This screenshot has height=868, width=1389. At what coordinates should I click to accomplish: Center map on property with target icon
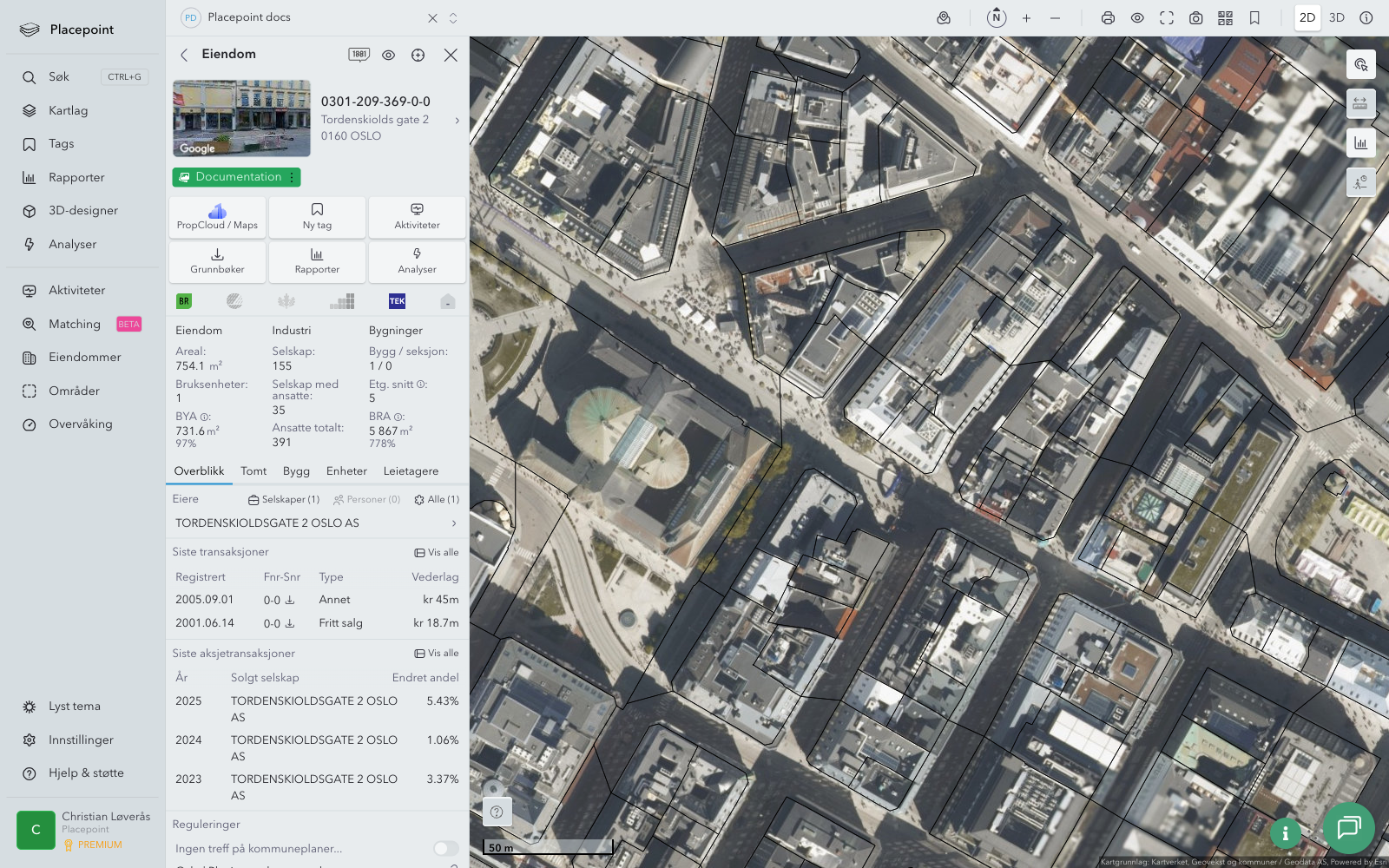click(x=418, y=55)
